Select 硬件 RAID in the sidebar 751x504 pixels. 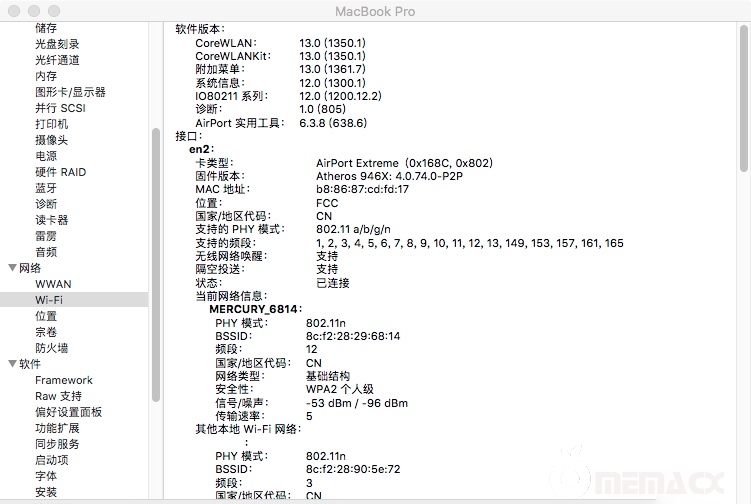(x=60, y=172)
